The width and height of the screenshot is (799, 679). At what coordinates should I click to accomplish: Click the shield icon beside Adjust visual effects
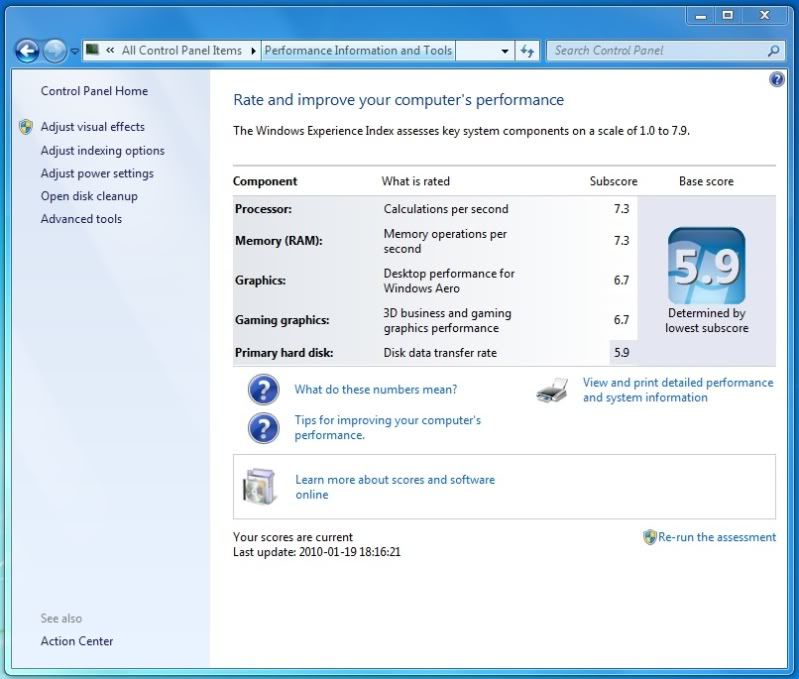(x=25, y=127)
